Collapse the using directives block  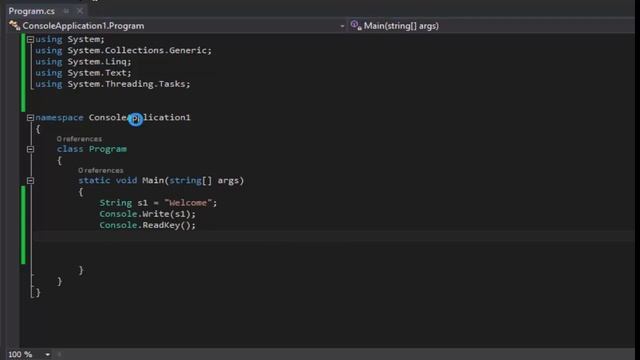(x=30, y=40)
